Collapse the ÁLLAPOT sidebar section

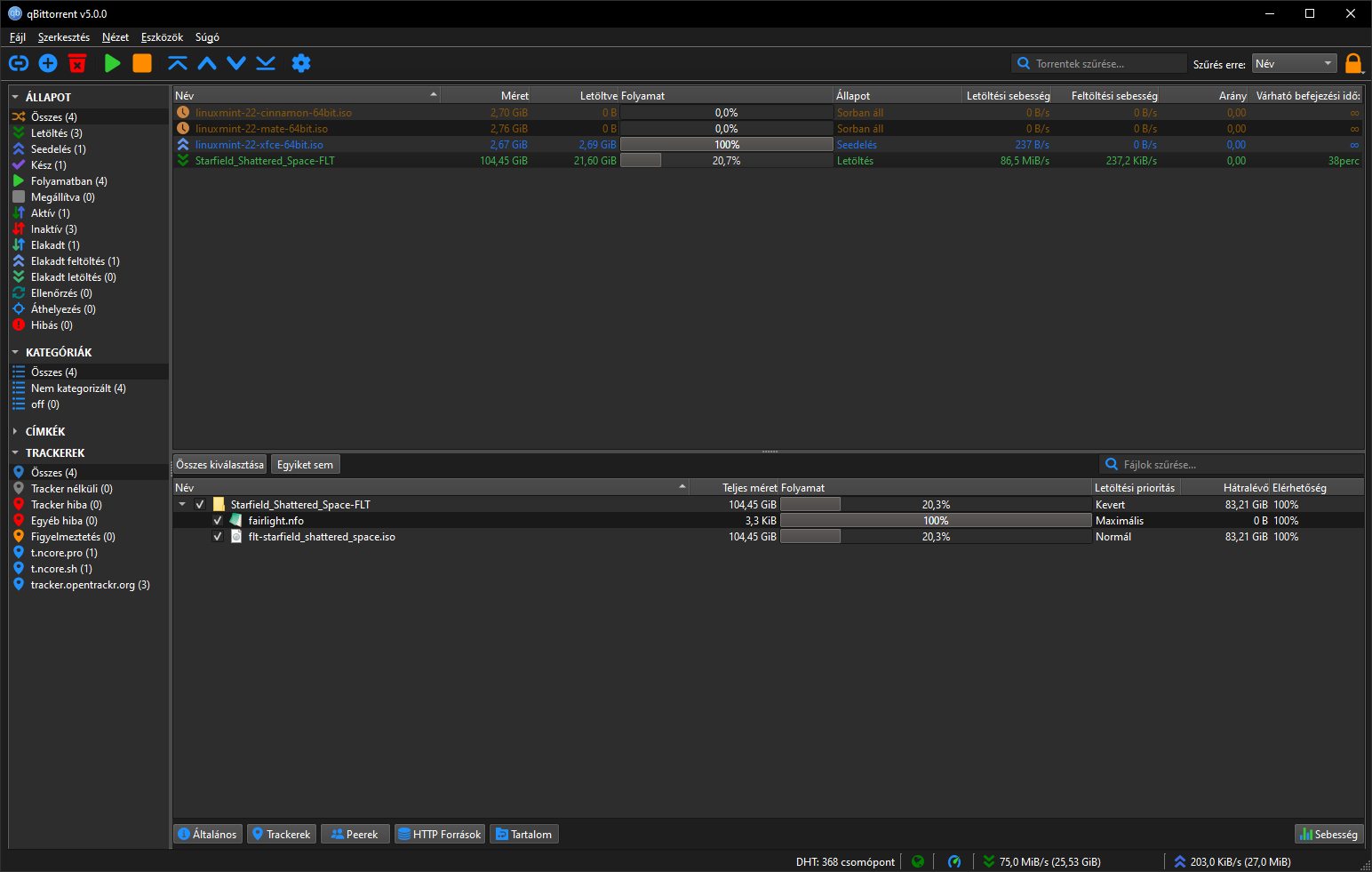pyautogui.click(x=15, y=97)
